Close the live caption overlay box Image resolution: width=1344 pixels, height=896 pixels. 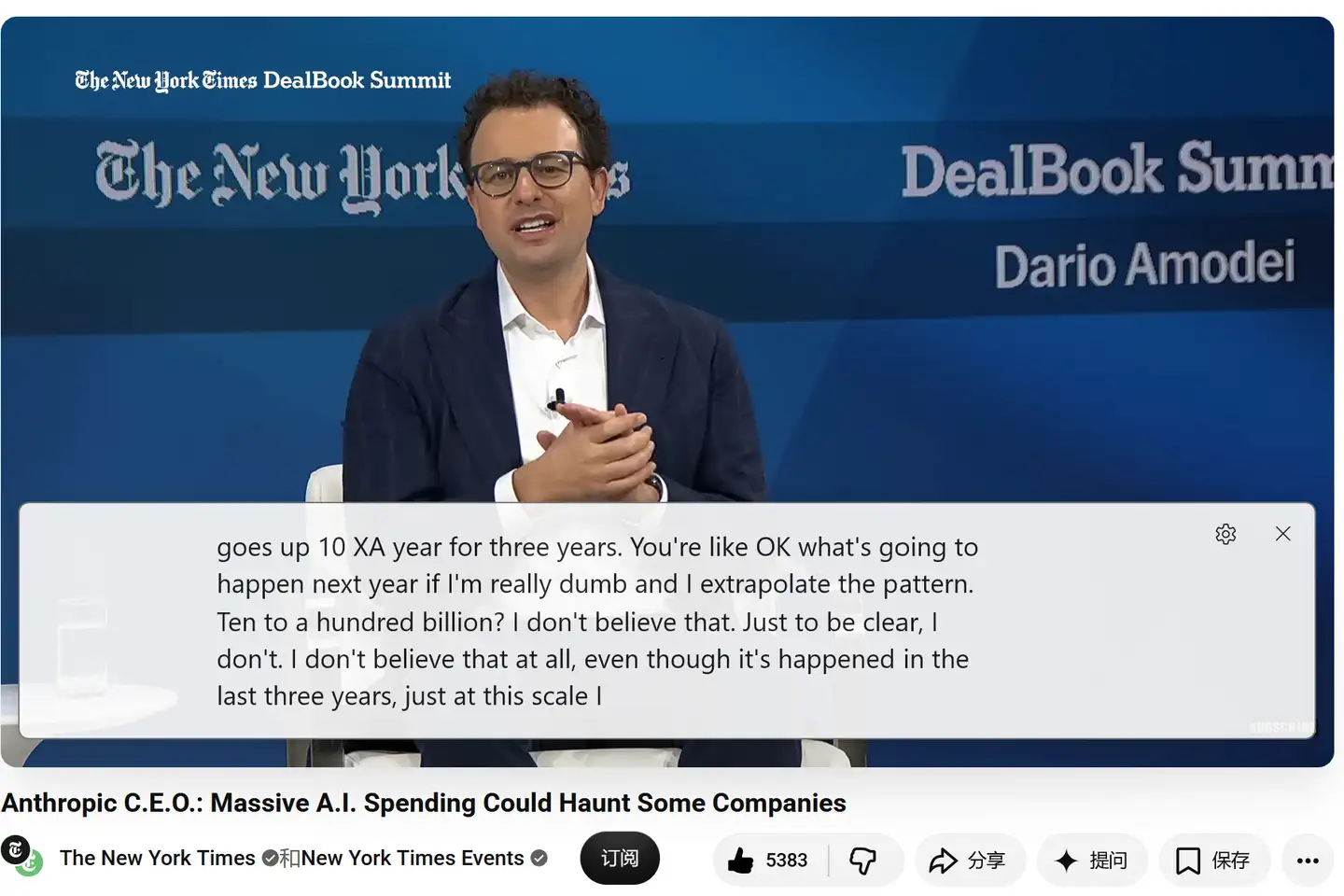tap(1283, 533)
